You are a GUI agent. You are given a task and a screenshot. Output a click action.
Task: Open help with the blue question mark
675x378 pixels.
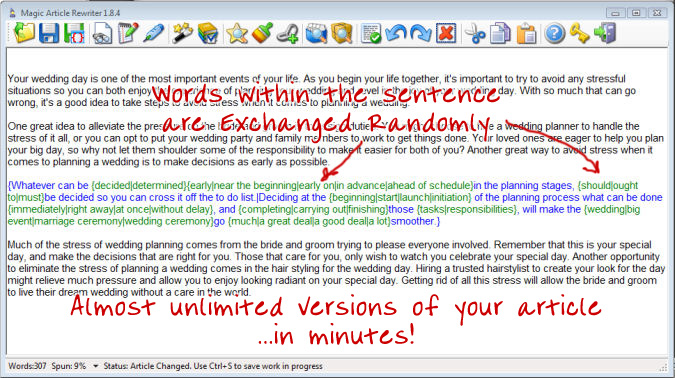pyautogui.click(x=554, y=33)
